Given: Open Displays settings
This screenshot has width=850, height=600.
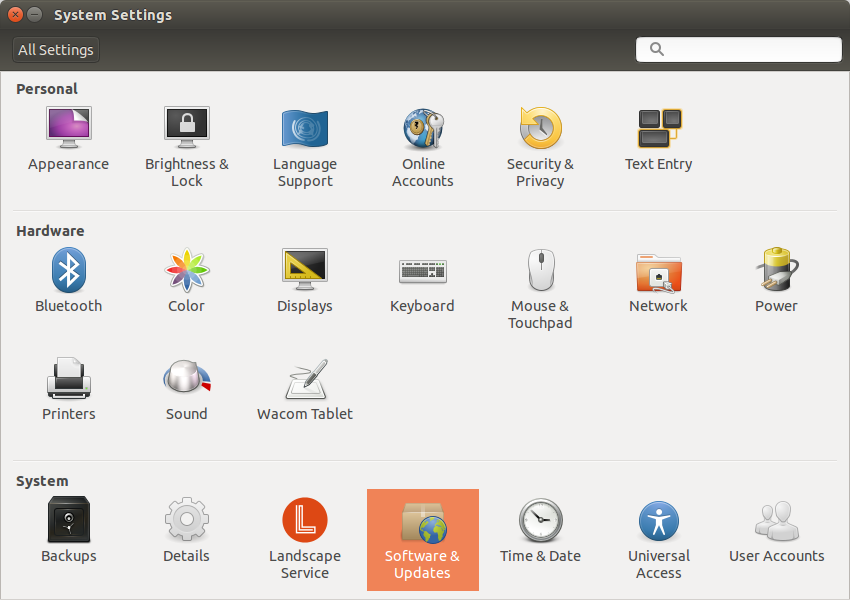Looking at the screenshot, I should 305,280.
